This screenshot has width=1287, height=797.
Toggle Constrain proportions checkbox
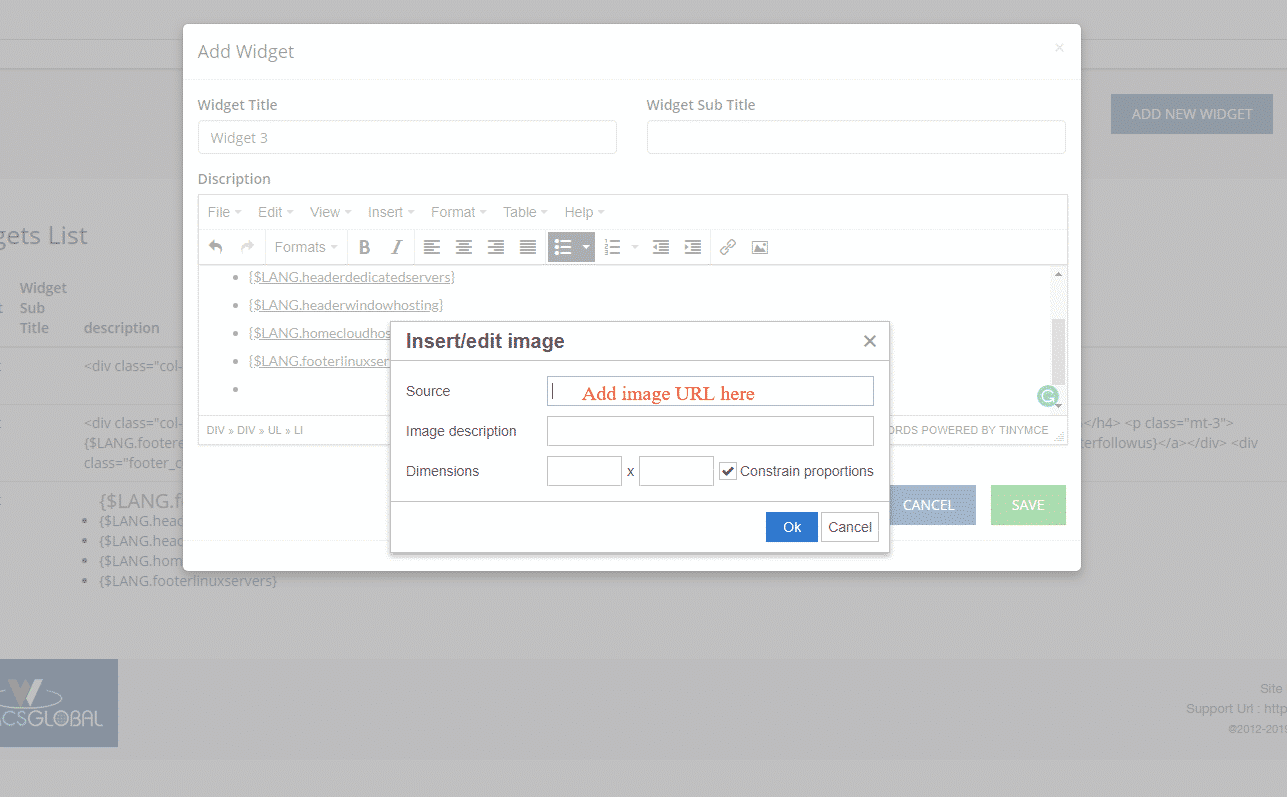[728, 471]
